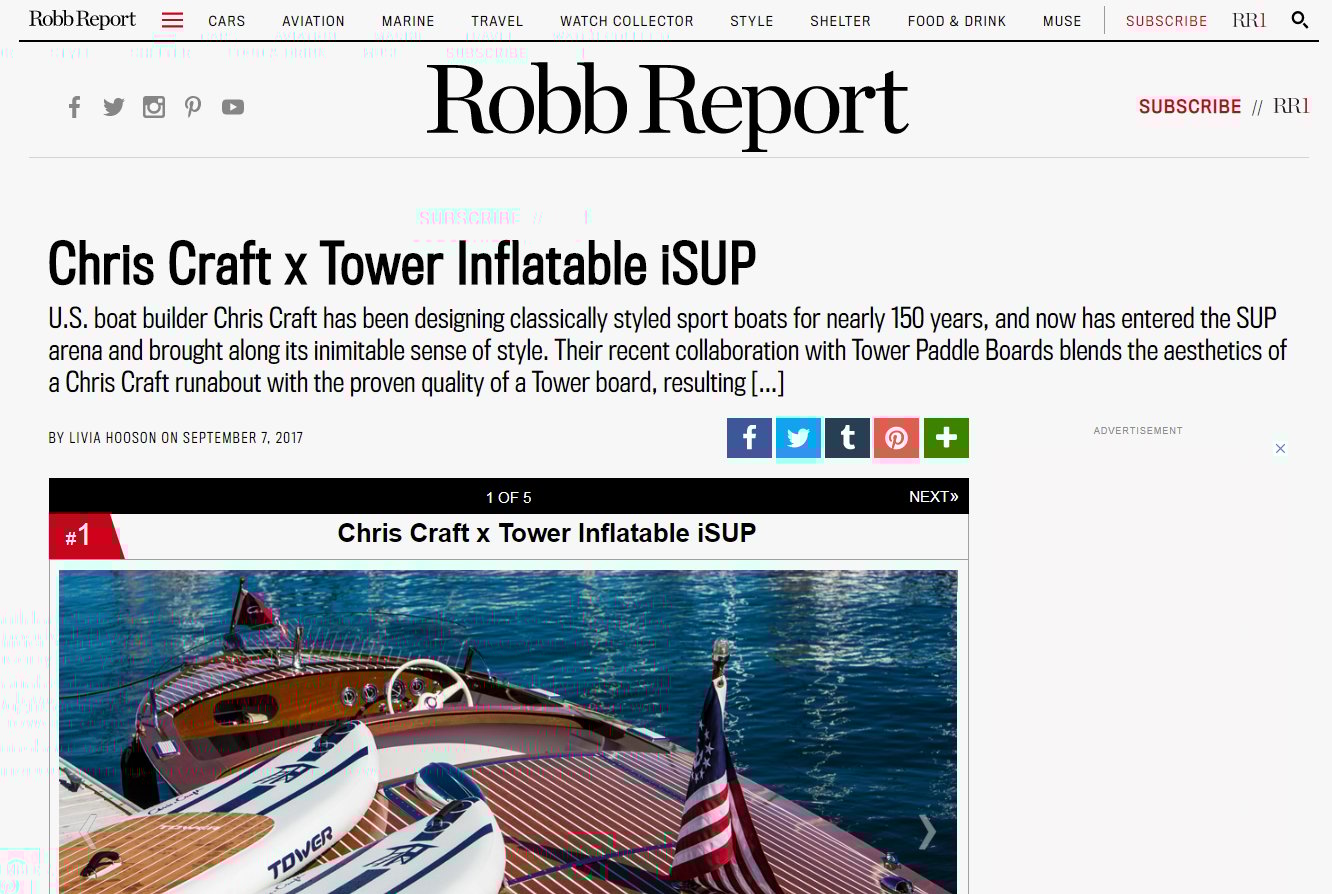
Task: Open the Aviation section
Action: [313, 21]
